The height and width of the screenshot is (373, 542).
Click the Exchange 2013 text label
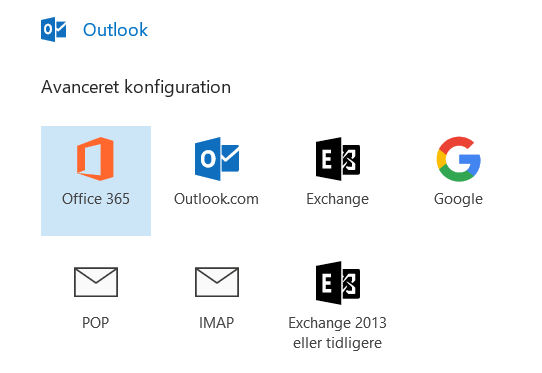tap(338, 324)
